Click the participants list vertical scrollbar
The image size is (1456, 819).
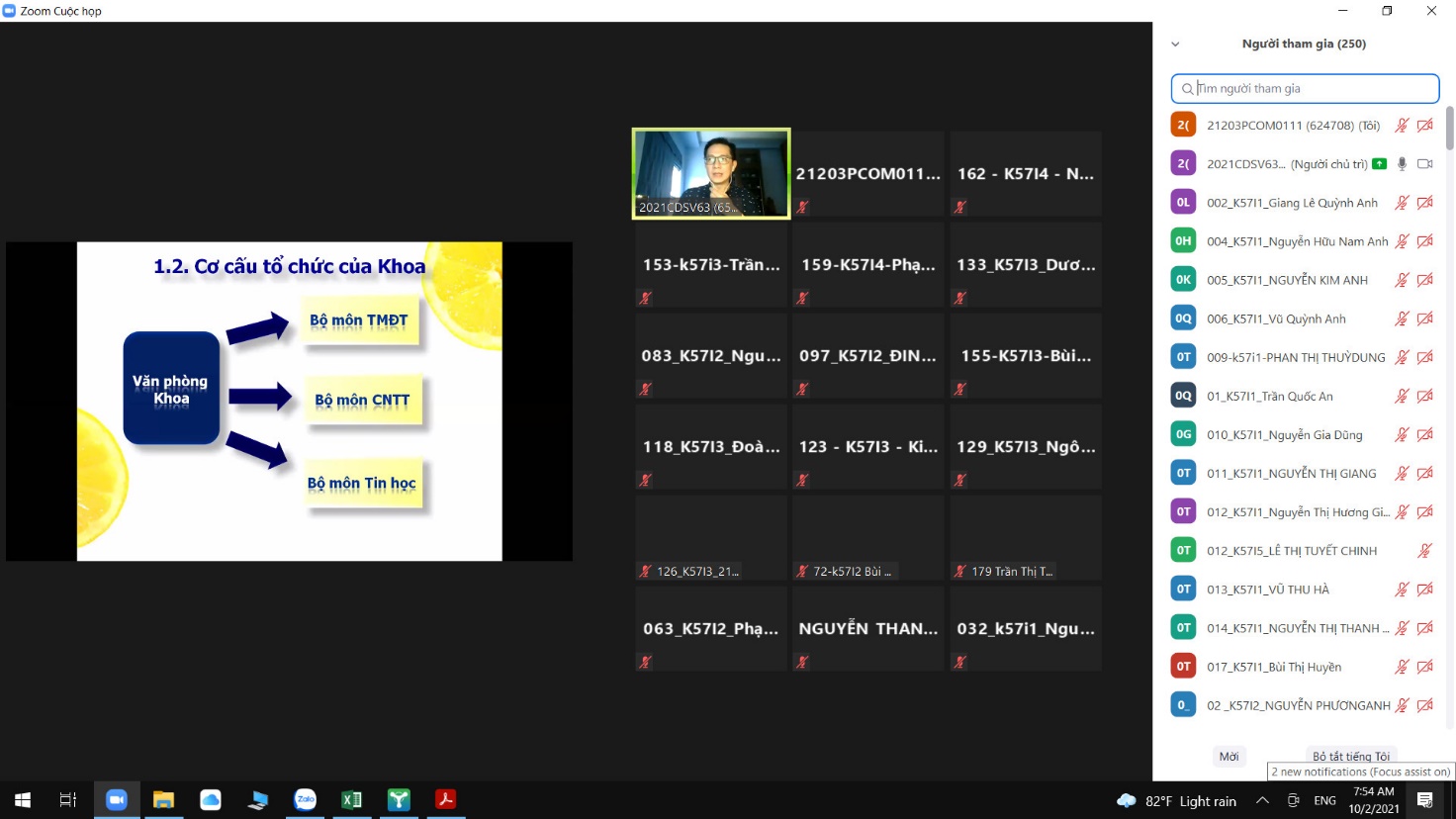(1449, 129)
